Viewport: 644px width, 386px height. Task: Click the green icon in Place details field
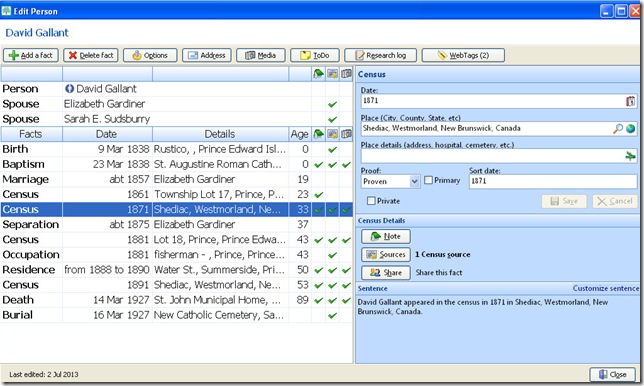(630, 156)
